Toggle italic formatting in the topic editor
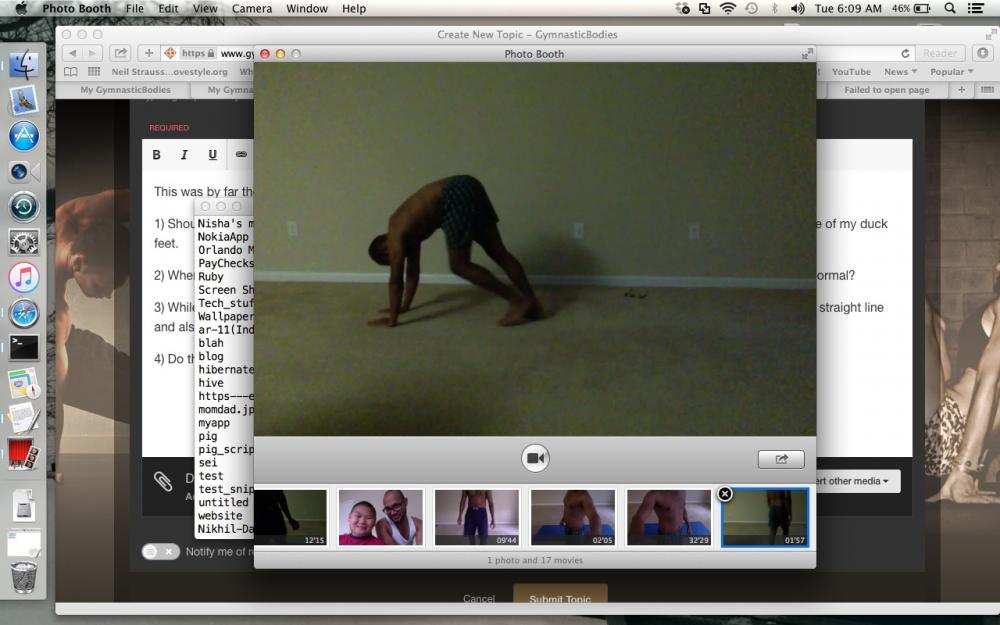Image resolution: width=1000 pixels, height=625 pixels. tap(184, 154)
